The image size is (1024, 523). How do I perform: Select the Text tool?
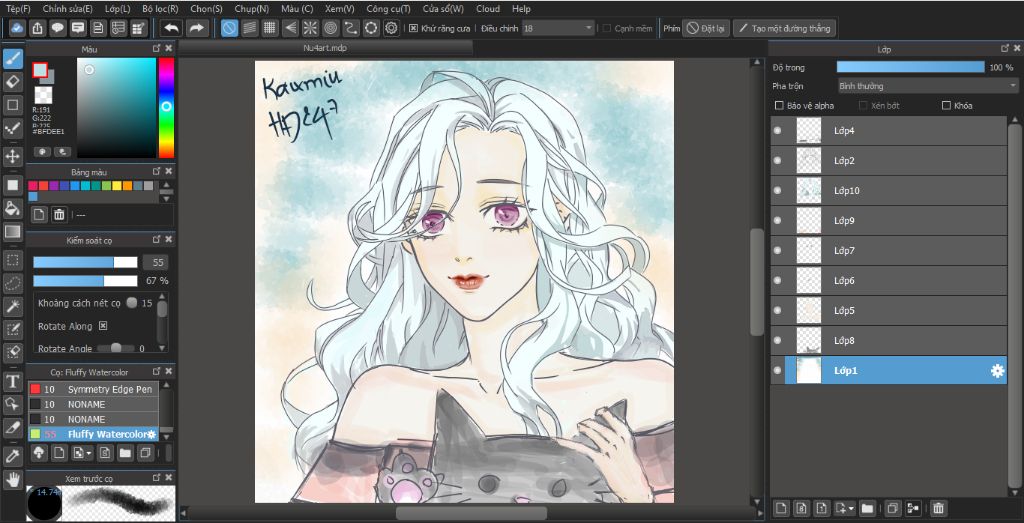pyautogui.click(x=12, y=381)
